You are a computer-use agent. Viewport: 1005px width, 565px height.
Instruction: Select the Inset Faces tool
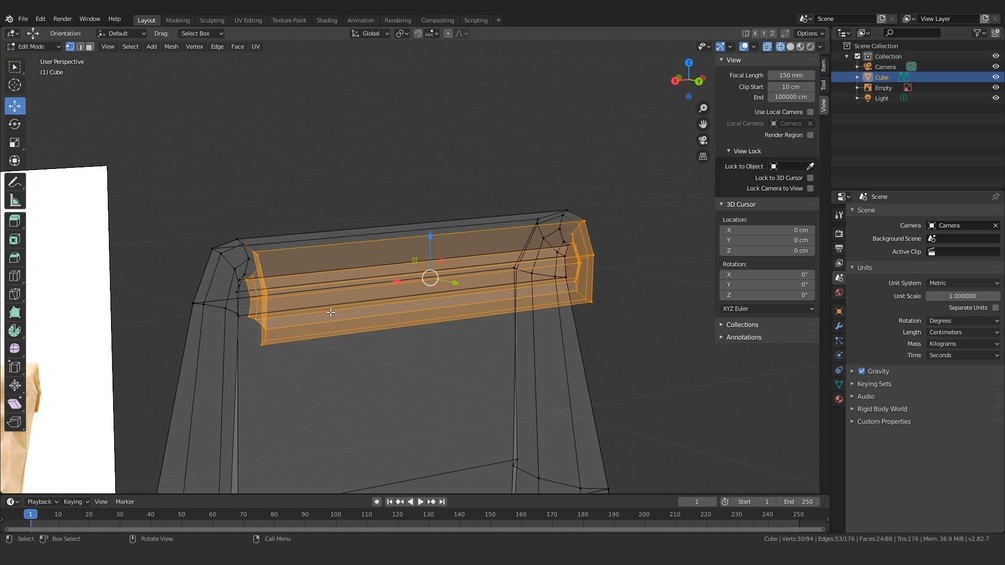pyautogui.click(x=15, y=240)
